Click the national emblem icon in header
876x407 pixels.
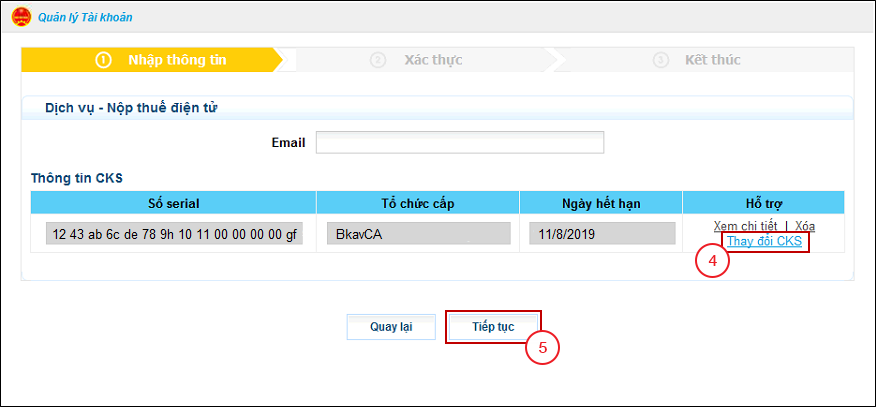click(x=21, y=17)
